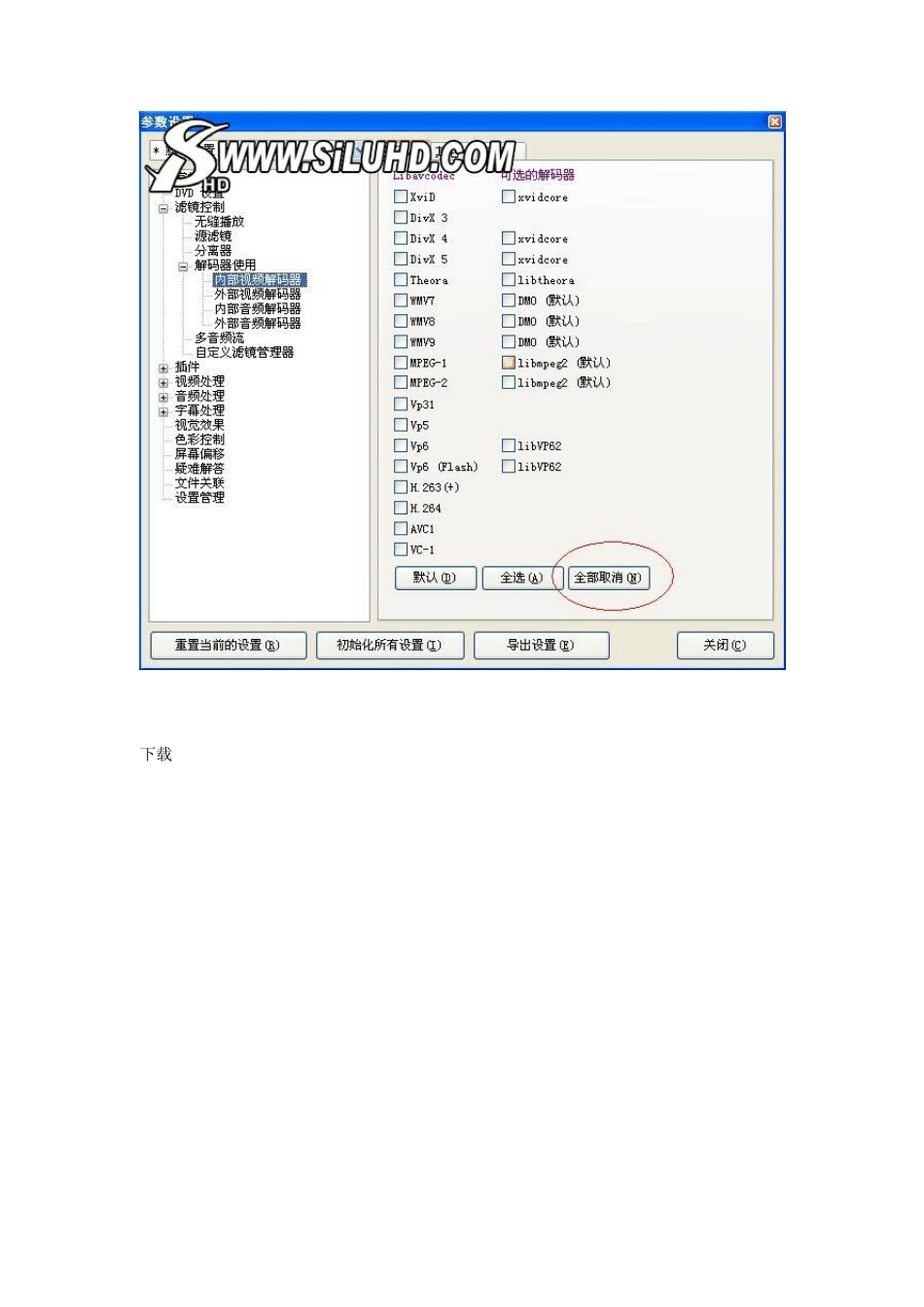Select 视觉效果 in the tree
This screenshot has width=924, height=1307.
199,425
